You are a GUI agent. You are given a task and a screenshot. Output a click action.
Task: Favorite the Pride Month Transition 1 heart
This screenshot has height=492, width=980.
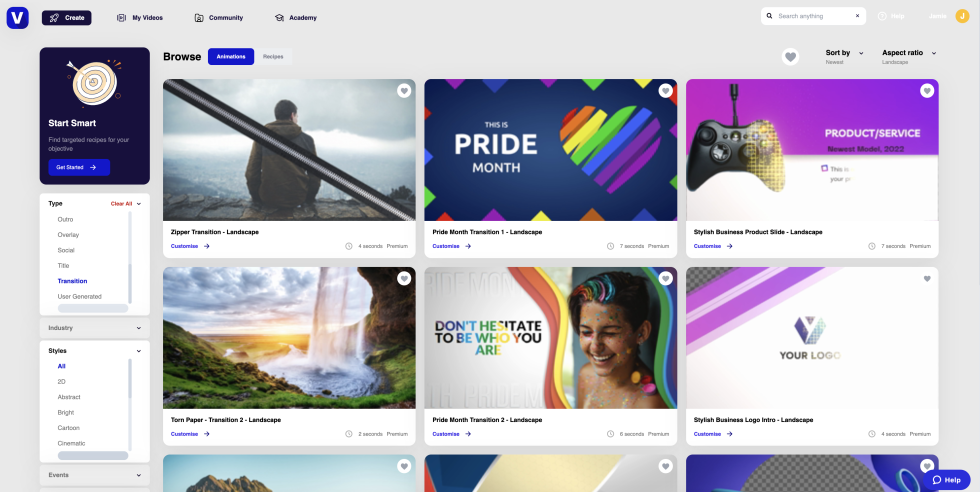[x=665, y=91]
